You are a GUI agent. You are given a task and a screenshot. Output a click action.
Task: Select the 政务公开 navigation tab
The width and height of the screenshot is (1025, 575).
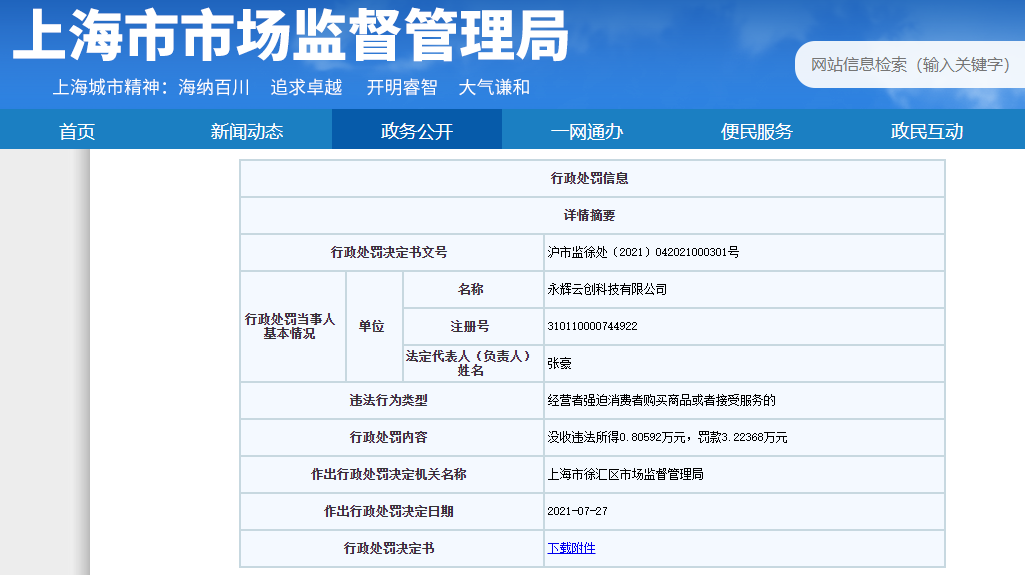(417, 129)
